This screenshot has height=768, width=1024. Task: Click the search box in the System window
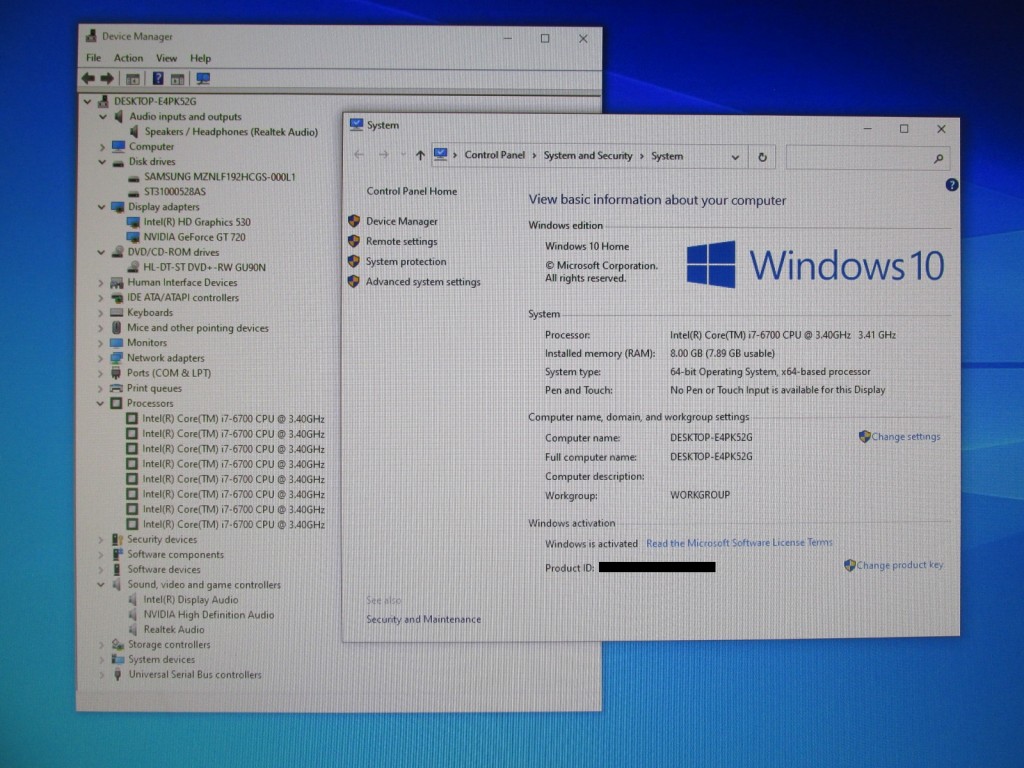coord(867,158)
